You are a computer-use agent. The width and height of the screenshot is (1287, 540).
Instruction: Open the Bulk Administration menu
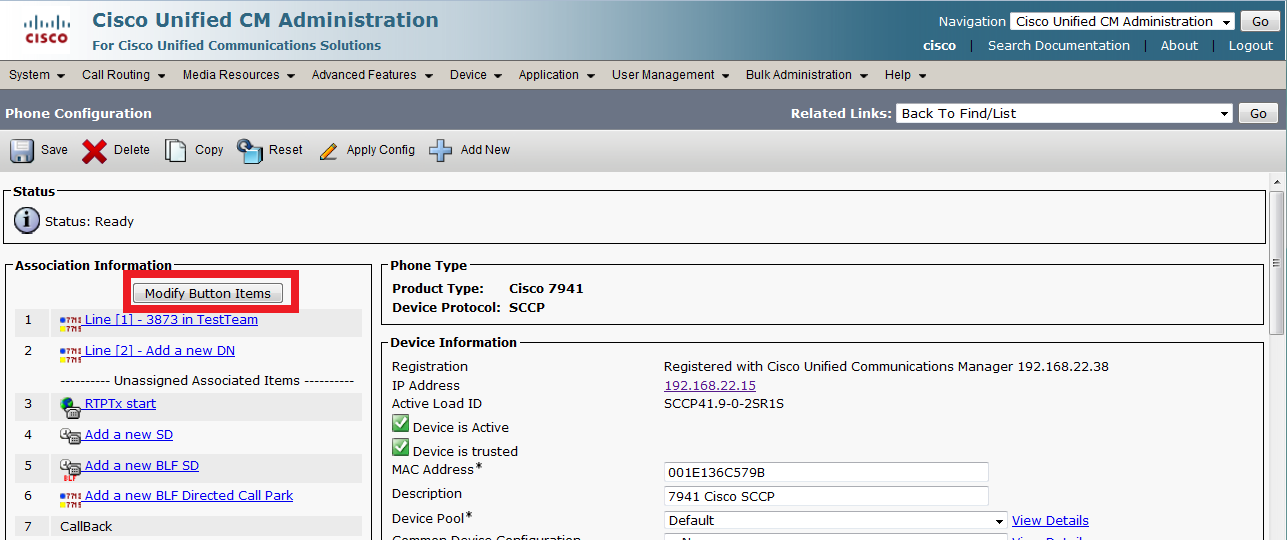805,75
